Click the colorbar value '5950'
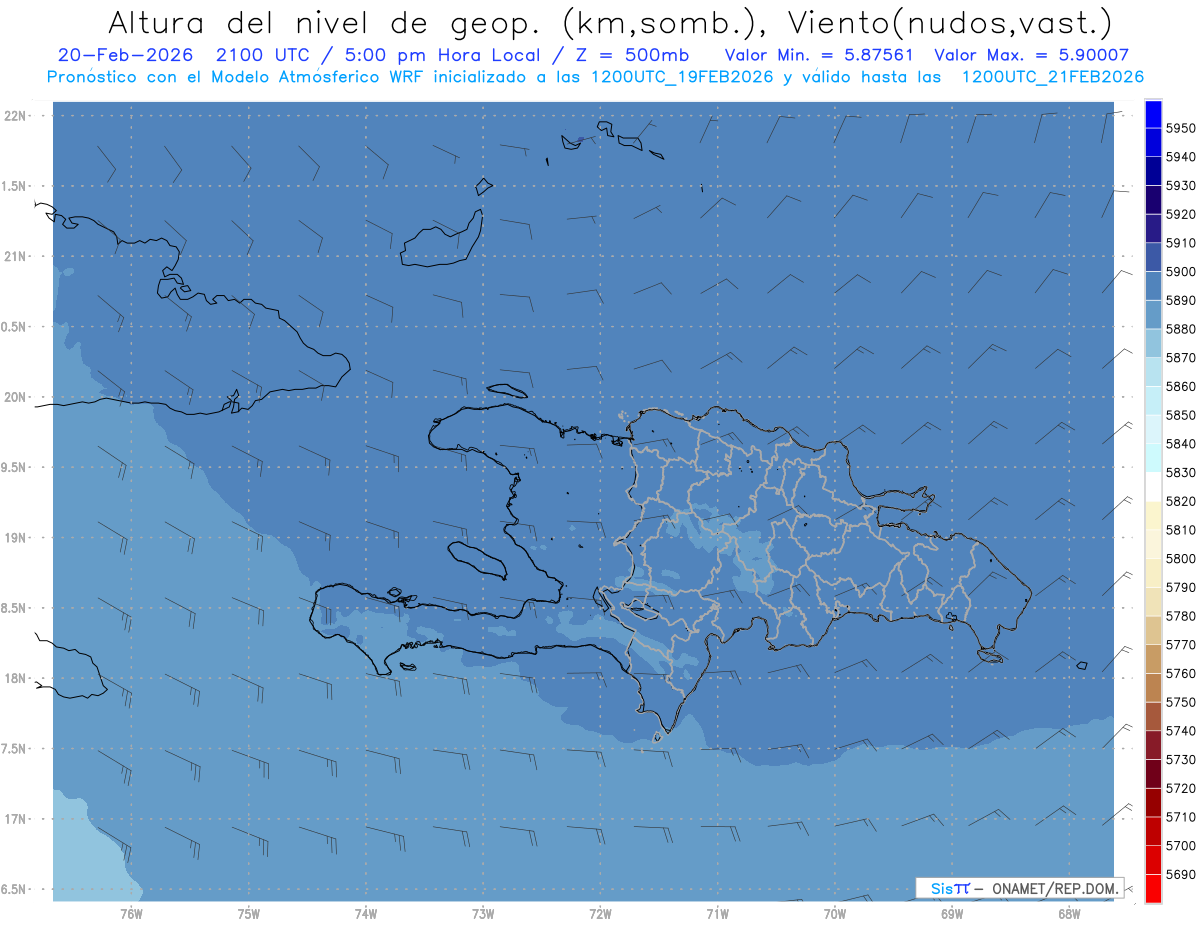Viewport: 1200px width, 927px height. [x=1180, y=128]
